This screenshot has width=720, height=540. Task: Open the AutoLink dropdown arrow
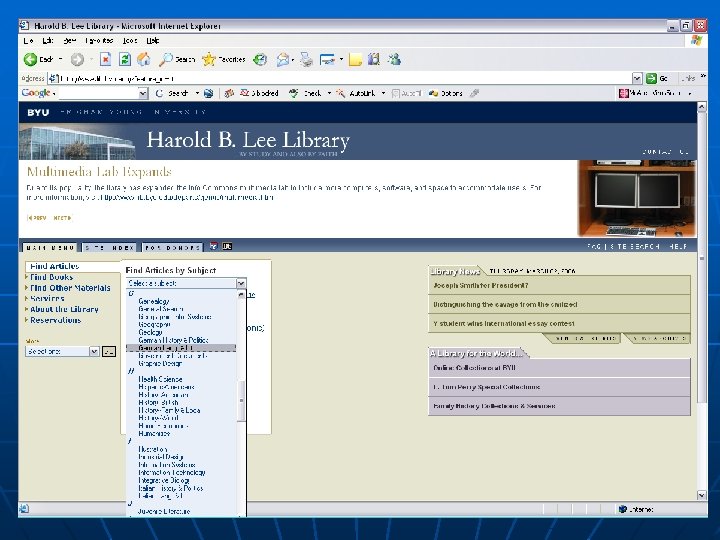click(x=383, y=93)
